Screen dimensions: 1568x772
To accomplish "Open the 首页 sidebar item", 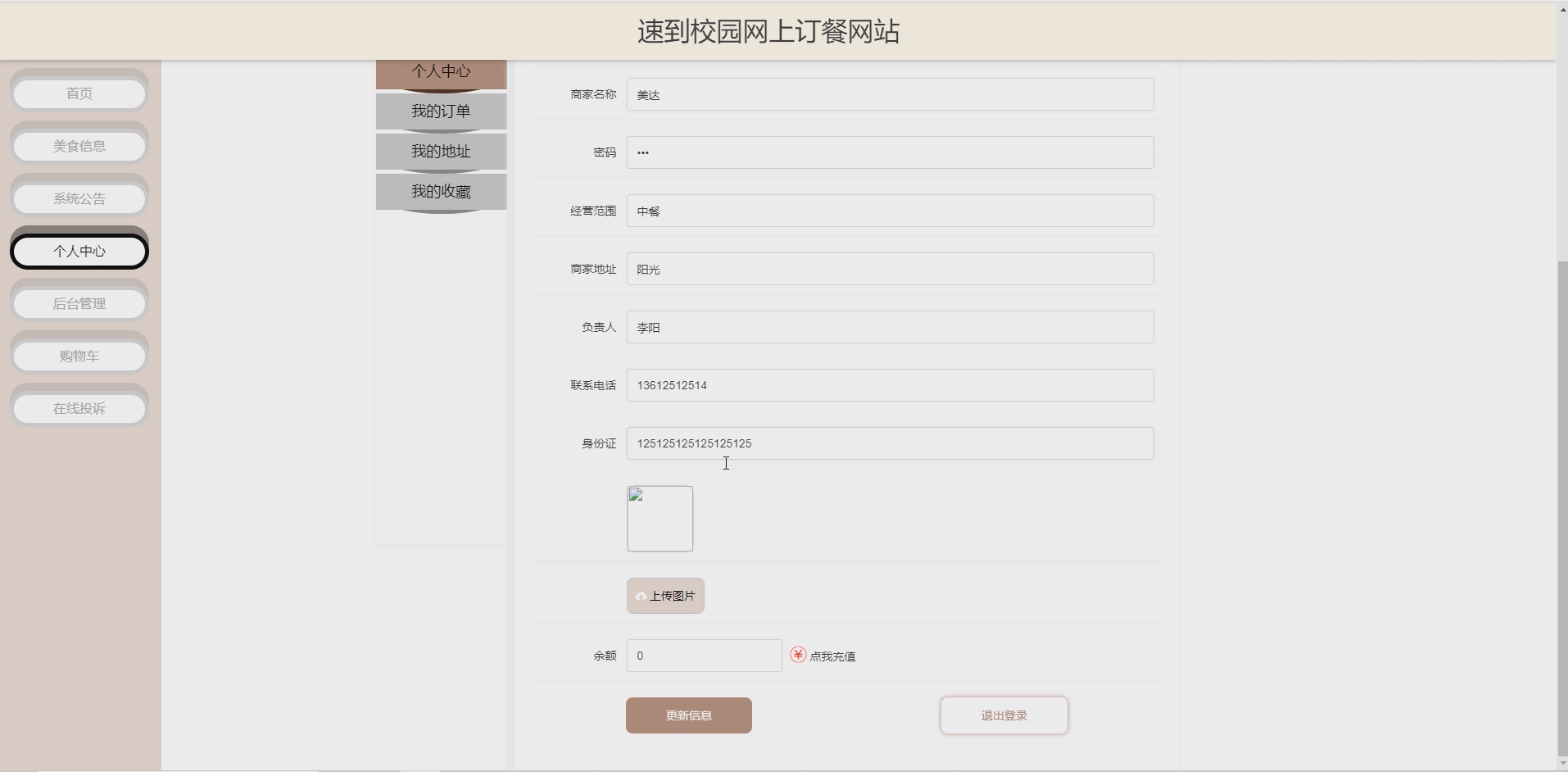I will 79,93.
